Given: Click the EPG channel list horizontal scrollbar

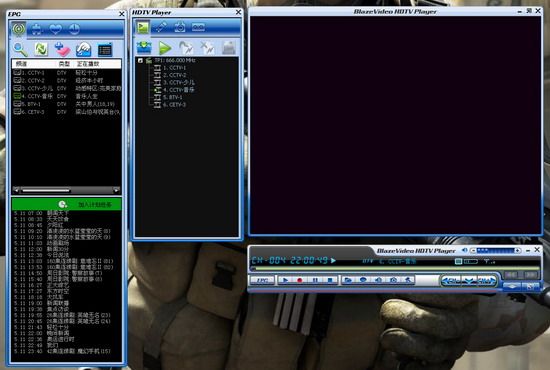Looking at the screenshot, I should (x=66, y=190).
